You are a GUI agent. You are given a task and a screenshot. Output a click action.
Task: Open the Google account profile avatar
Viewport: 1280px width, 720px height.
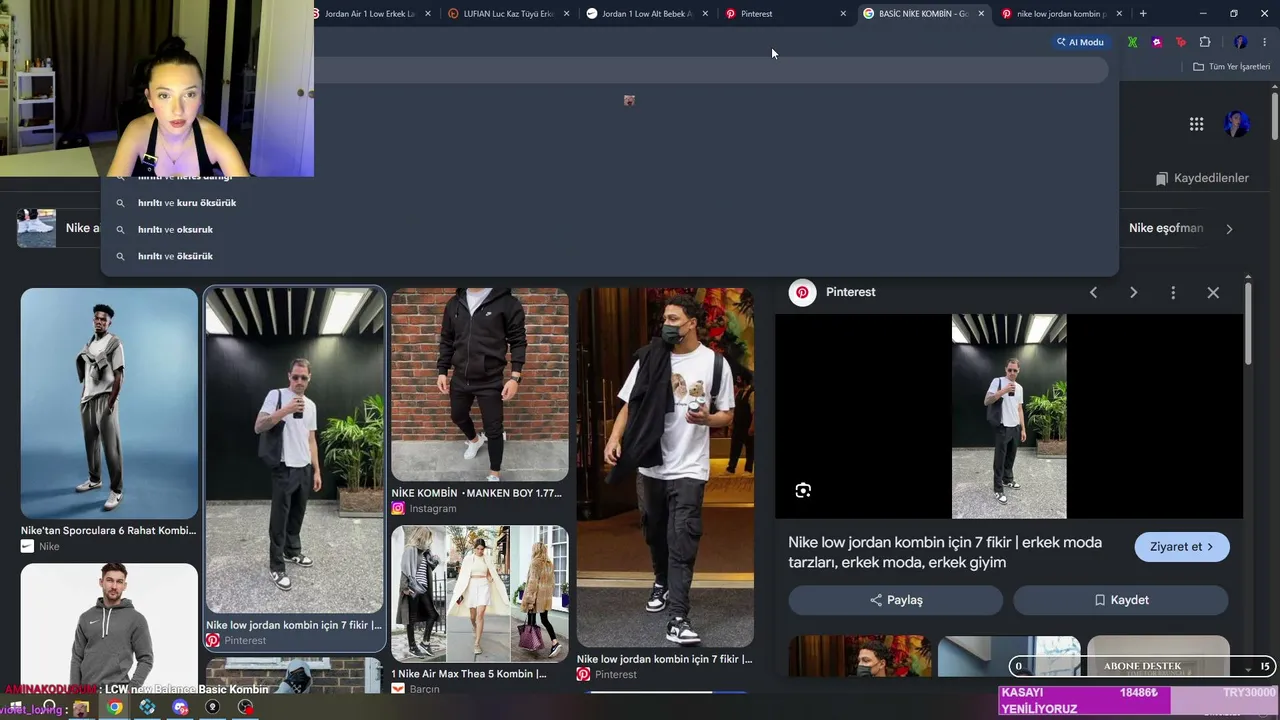coord(1237,124)
